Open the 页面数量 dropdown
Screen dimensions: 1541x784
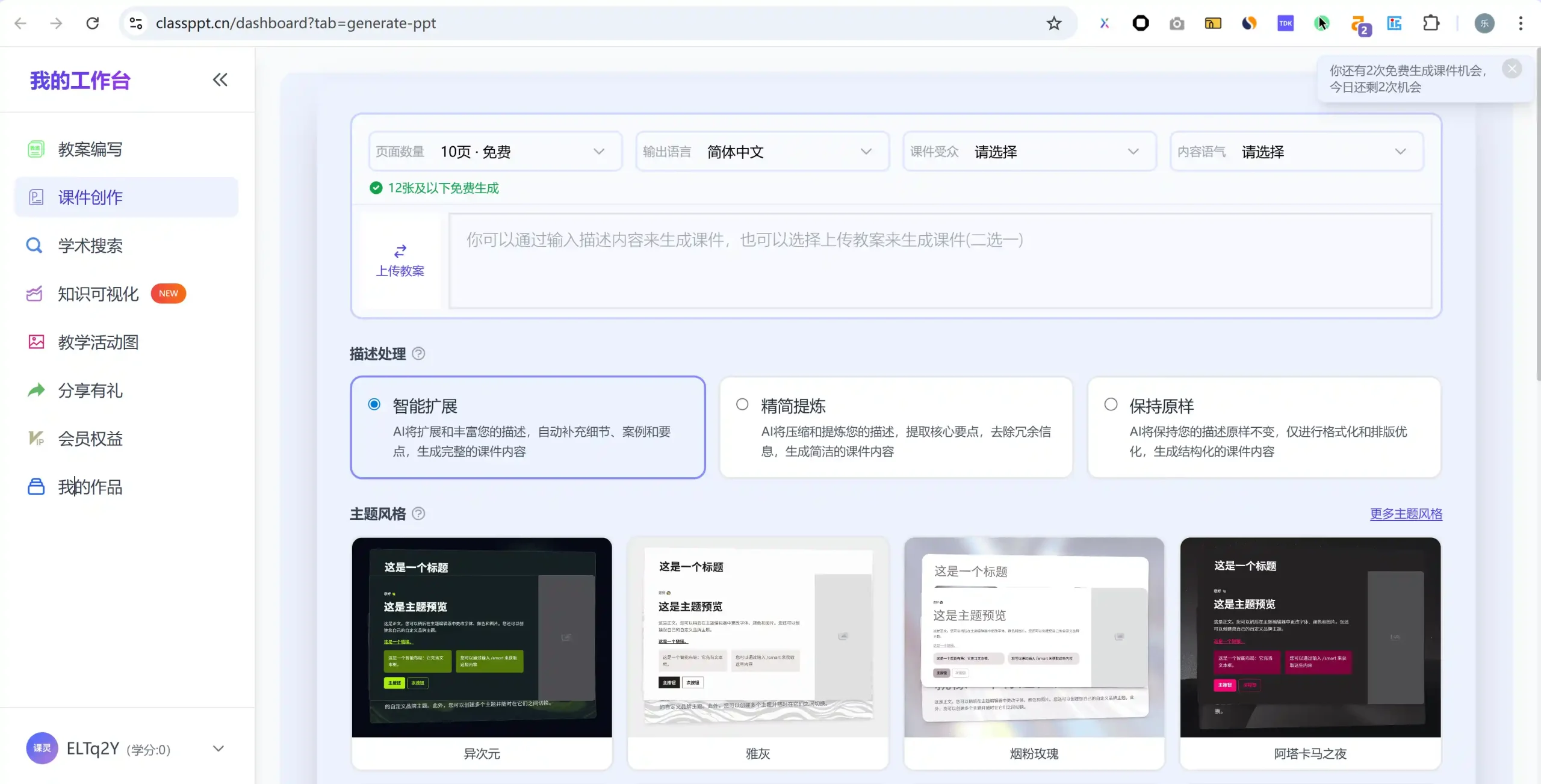(x=495, y=152)
